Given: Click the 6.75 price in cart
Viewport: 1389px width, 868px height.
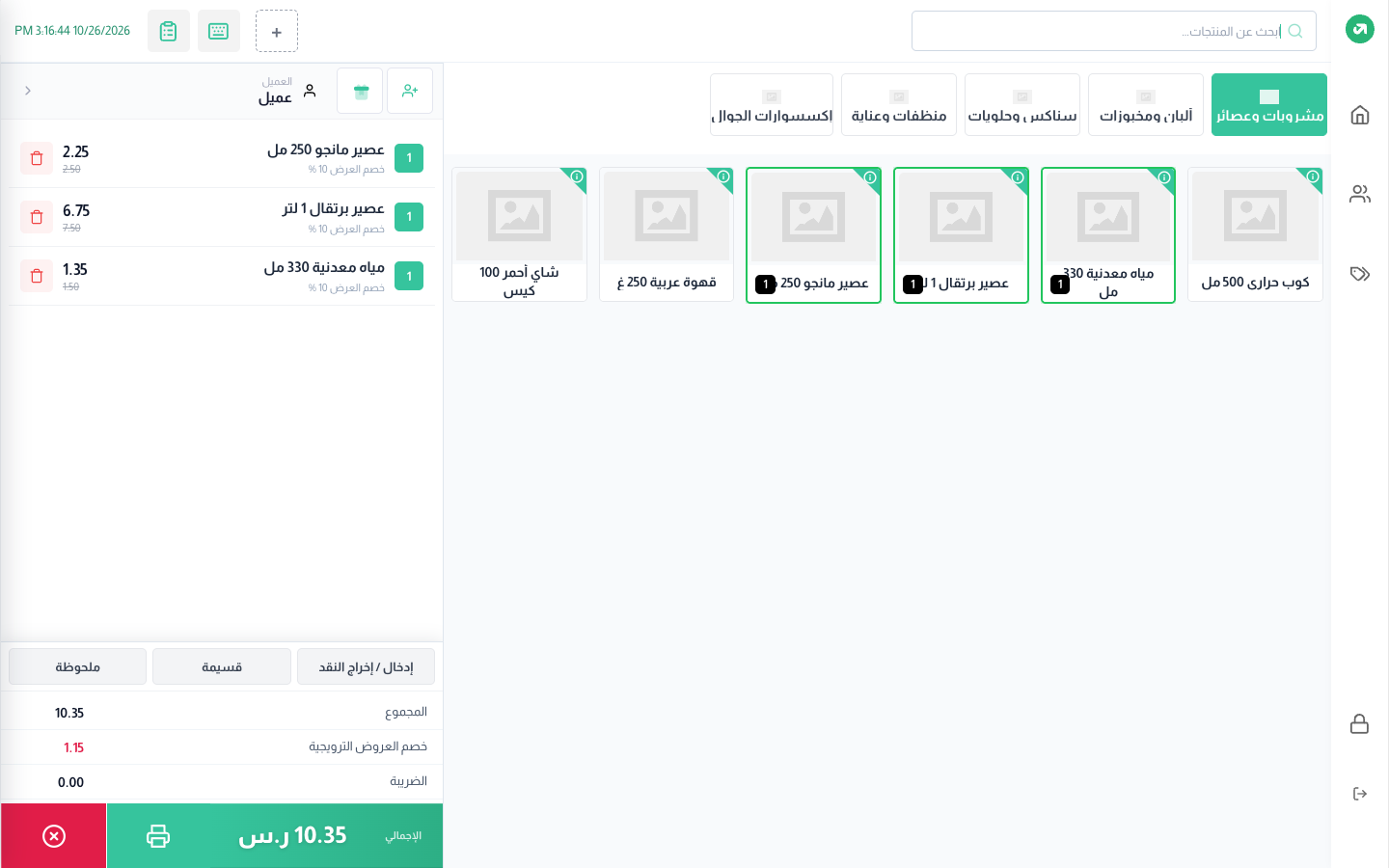Looking at the screenshot, I should point(76,210).
